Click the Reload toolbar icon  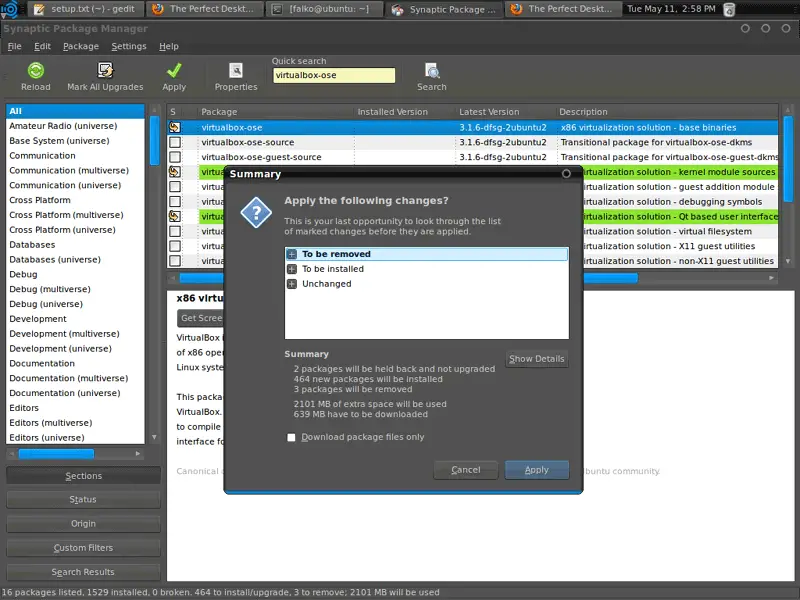coord(36,71)
